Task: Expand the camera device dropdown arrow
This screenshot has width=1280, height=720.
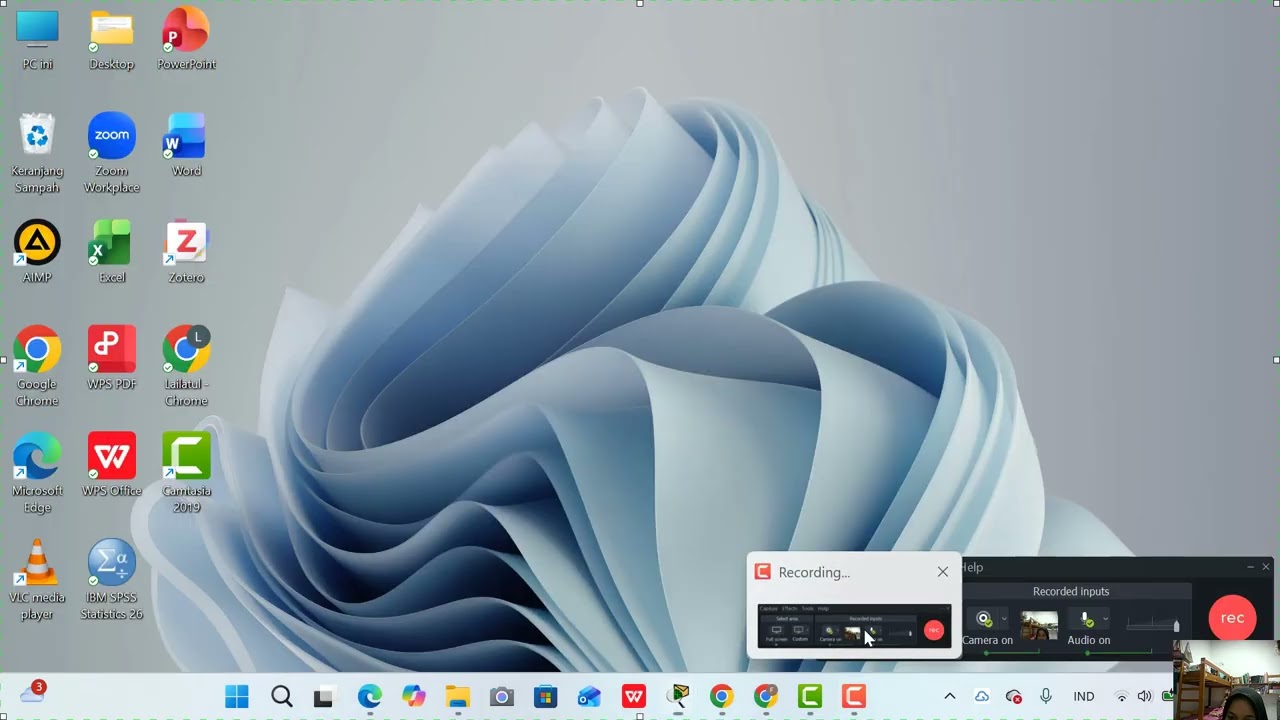Action: (1004, 620)
